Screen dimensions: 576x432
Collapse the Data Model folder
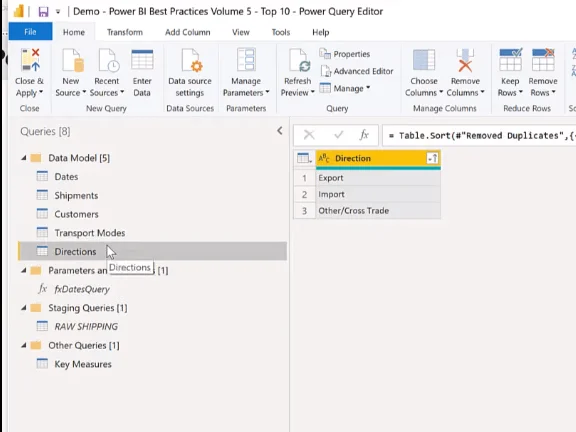(x=24, y=158)
